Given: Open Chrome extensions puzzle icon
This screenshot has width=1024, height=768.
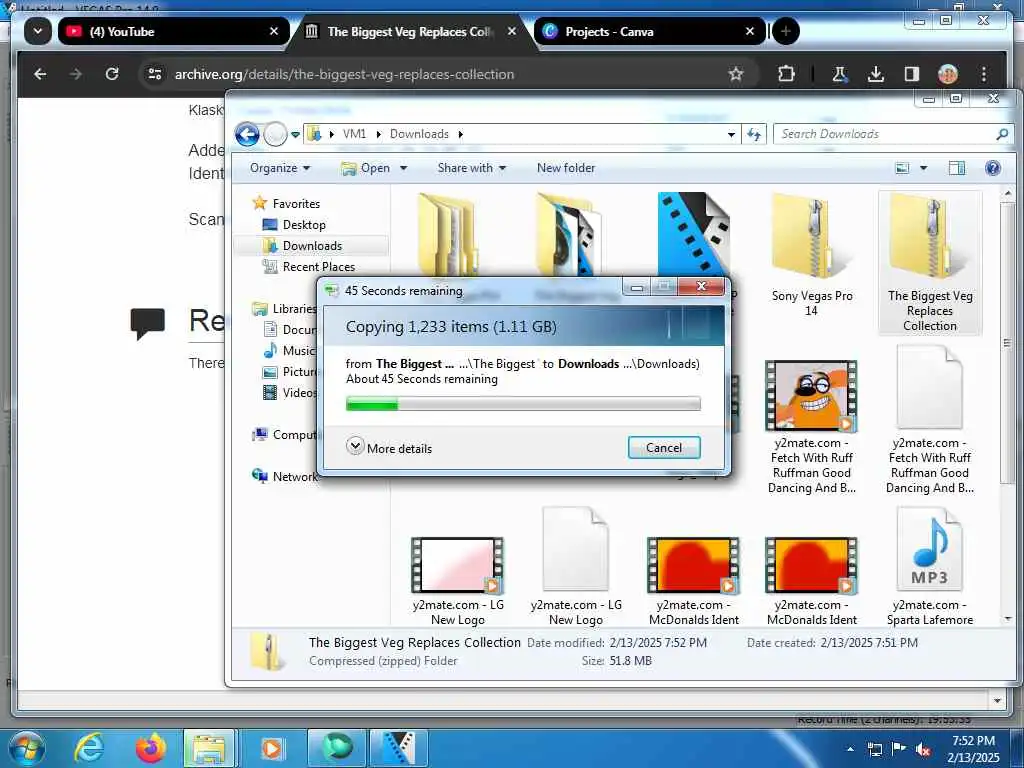Looking at the screenshot, I should click(786, 74).
